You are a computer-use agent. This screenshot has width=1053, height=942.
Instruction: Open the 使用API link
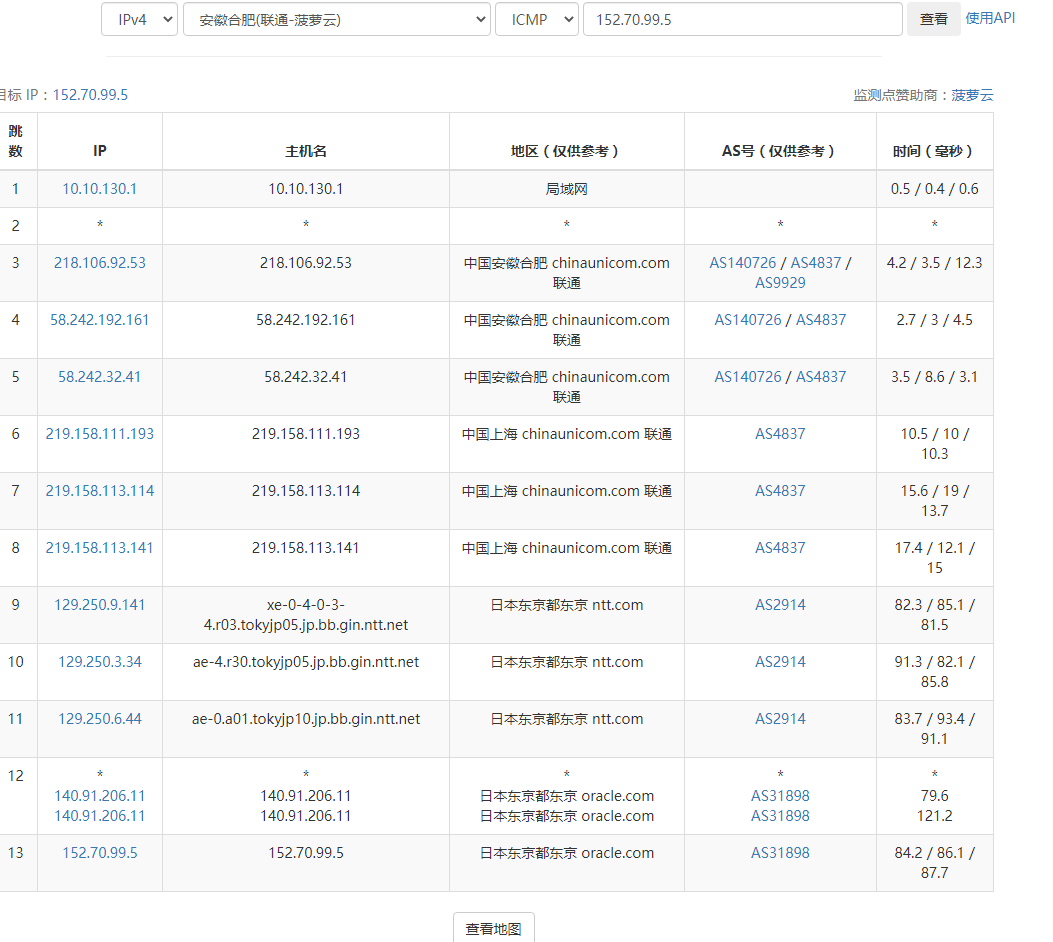pos(990,18)
